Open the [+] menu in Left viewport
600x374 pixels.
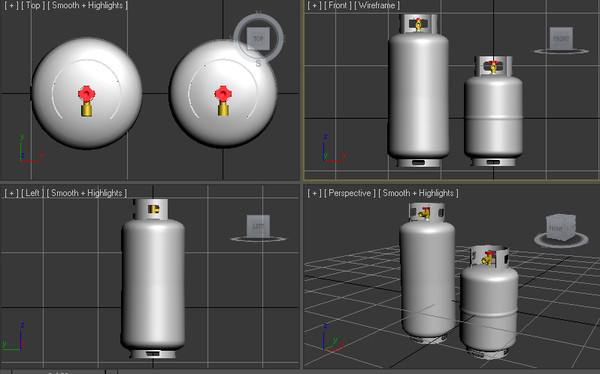11,193
